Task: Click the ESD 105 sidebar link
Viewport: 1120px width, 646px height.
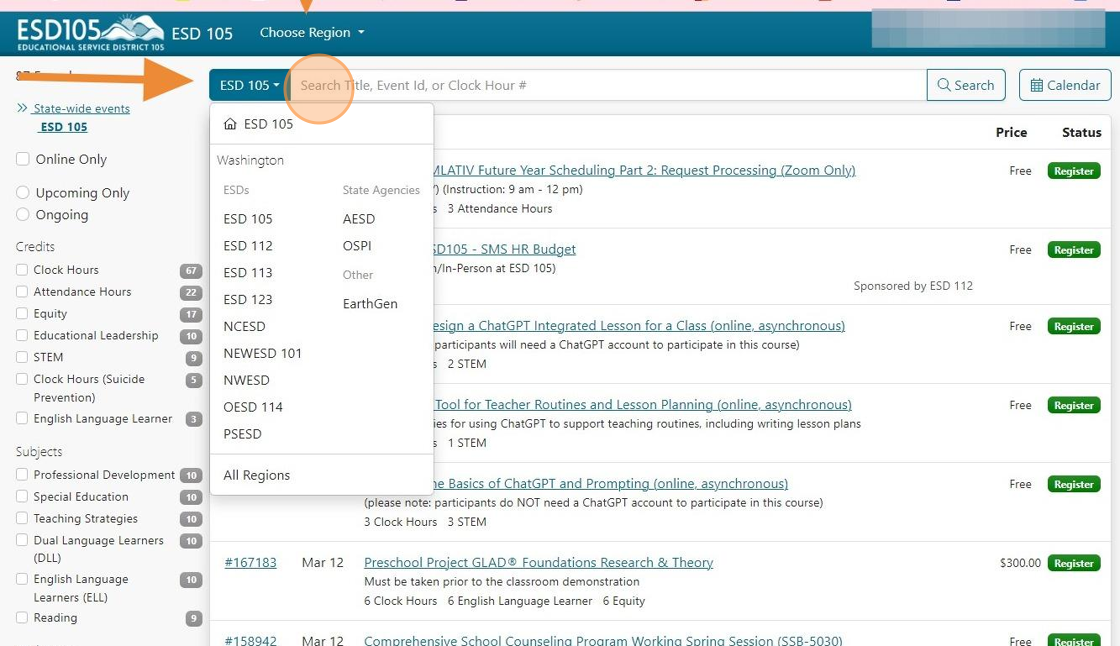Action: (64, 126)
